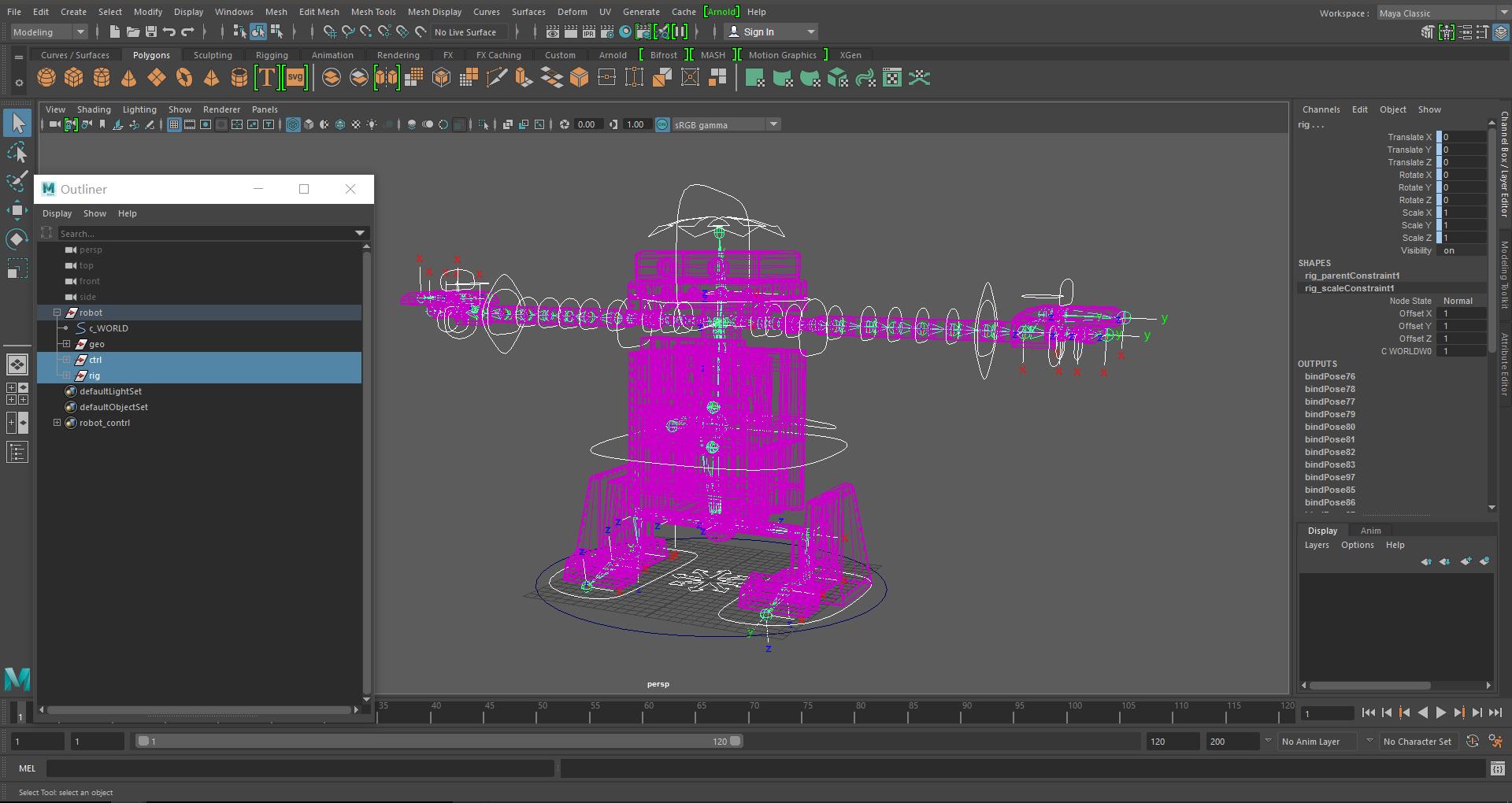Open the Mesh Tools menu

[372, 12]
